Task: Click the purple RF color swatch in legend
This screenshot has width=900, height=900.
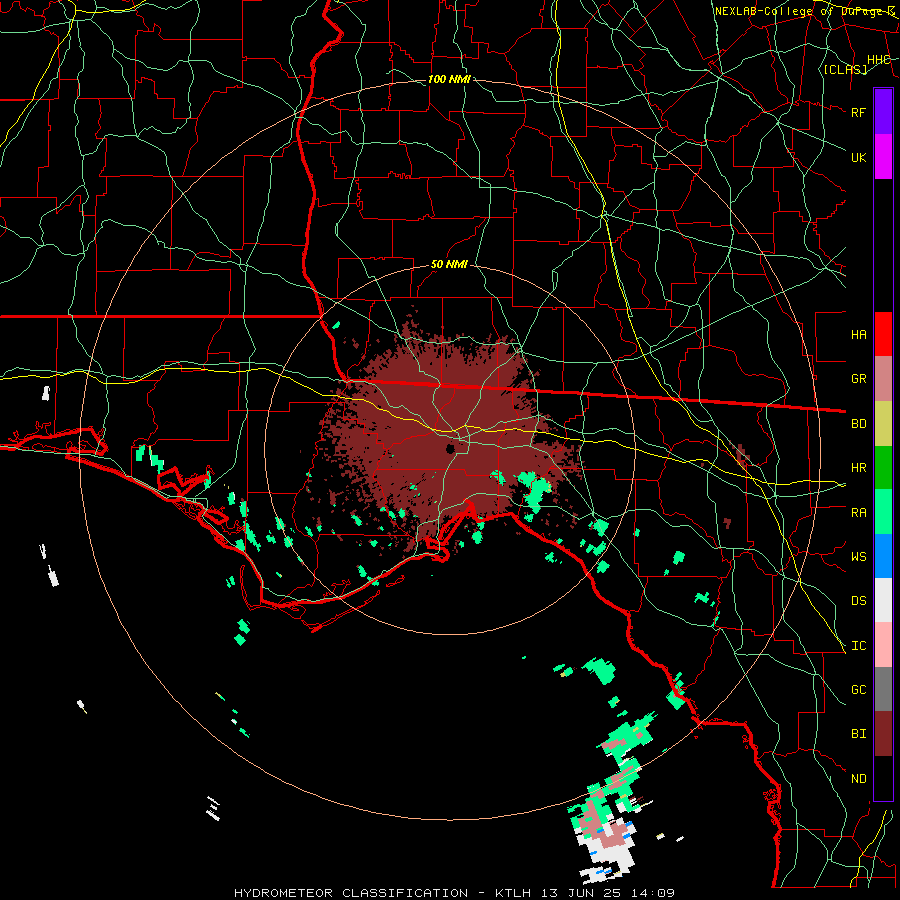Action: pyautogui.click(x=883, y=112)
